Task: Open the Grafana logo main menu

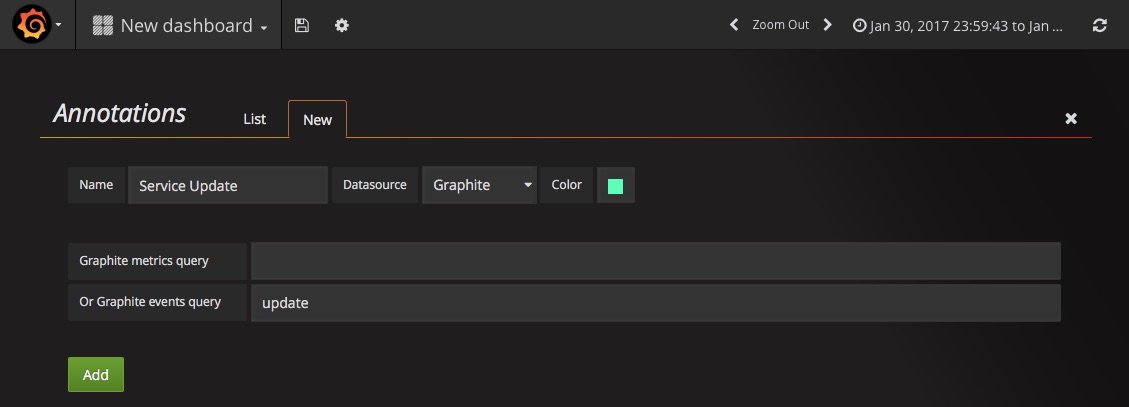Action: click(32, 24)
